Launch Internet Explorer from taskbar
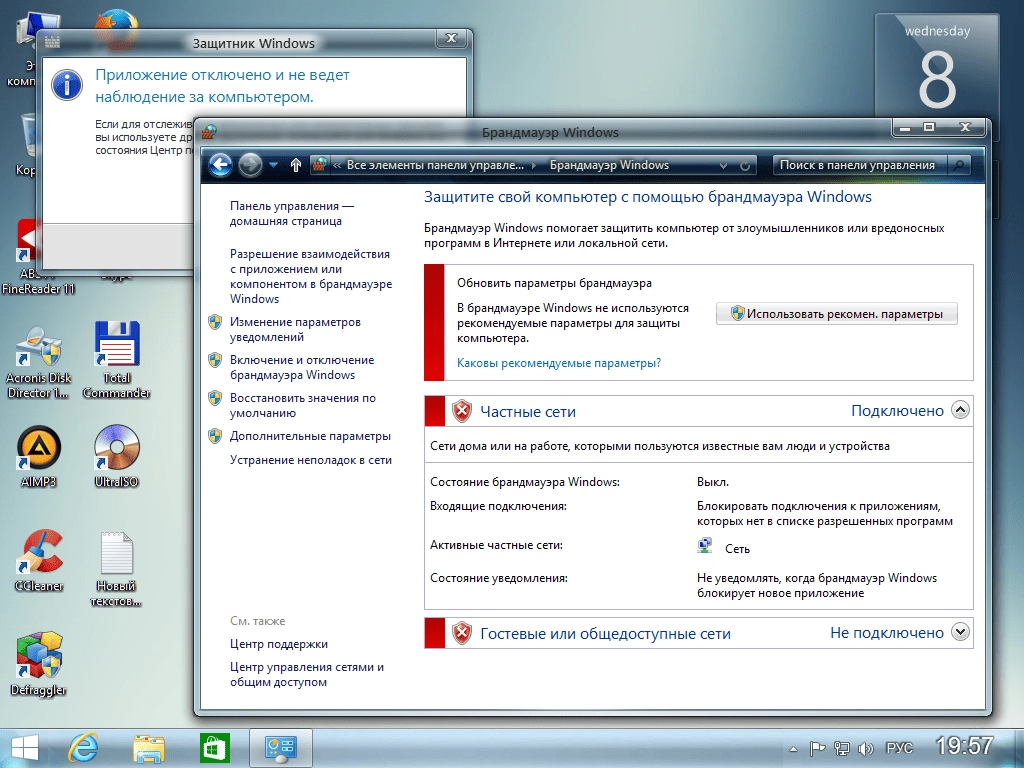 (x=84, y=748)
